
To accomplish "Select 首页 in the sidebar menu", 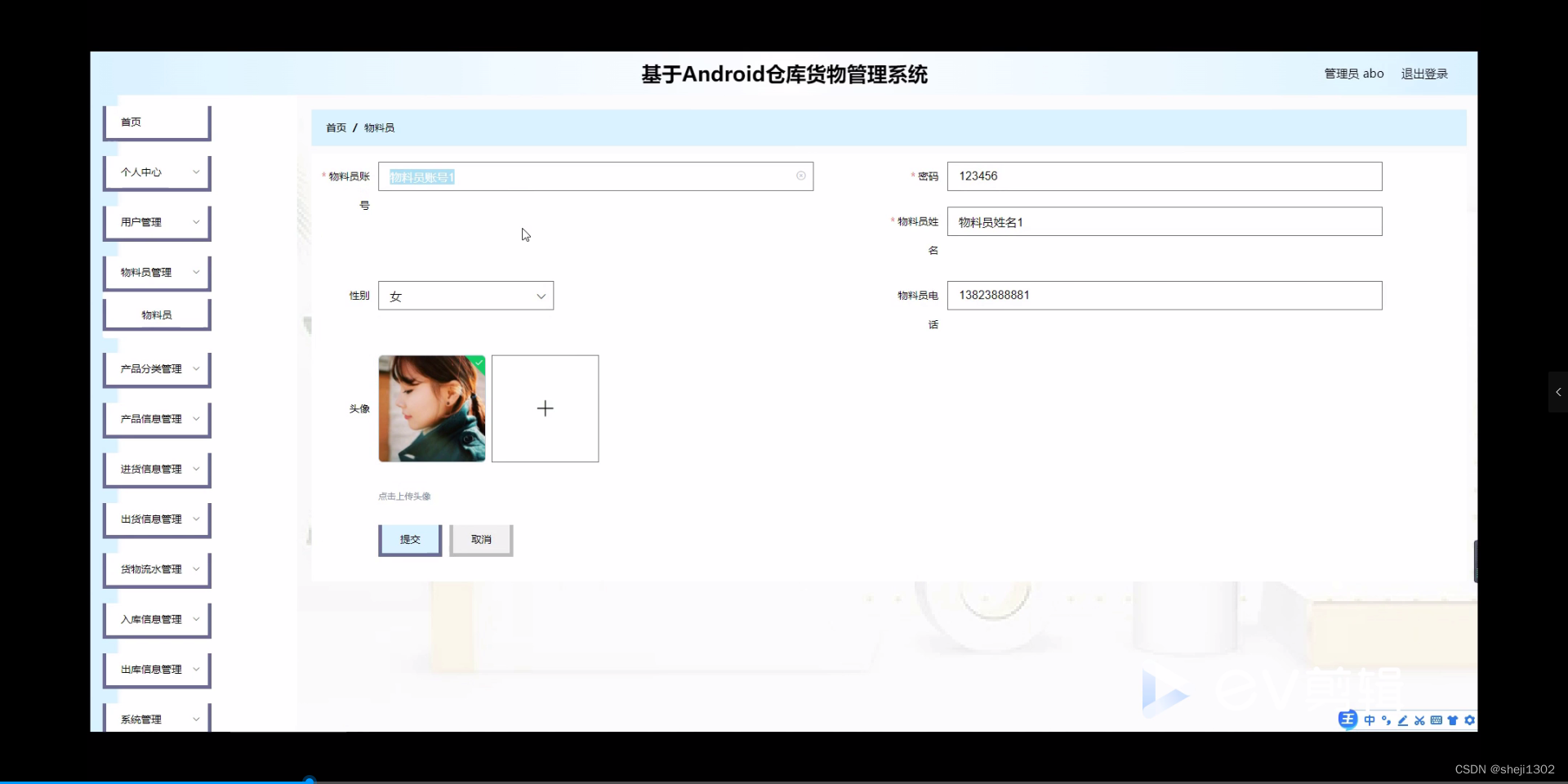I will click(155, 121).
